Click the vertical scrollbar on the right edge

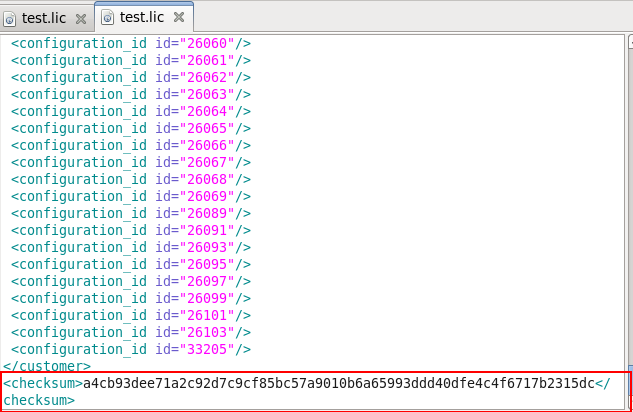(x=626, y=200)
